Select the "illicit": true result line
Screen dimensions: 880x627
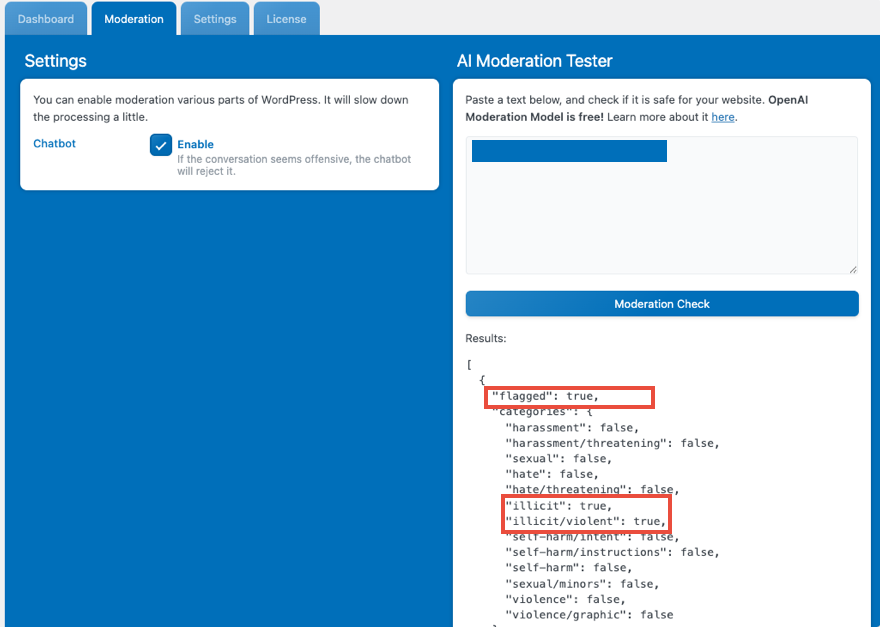pos(558,506)
